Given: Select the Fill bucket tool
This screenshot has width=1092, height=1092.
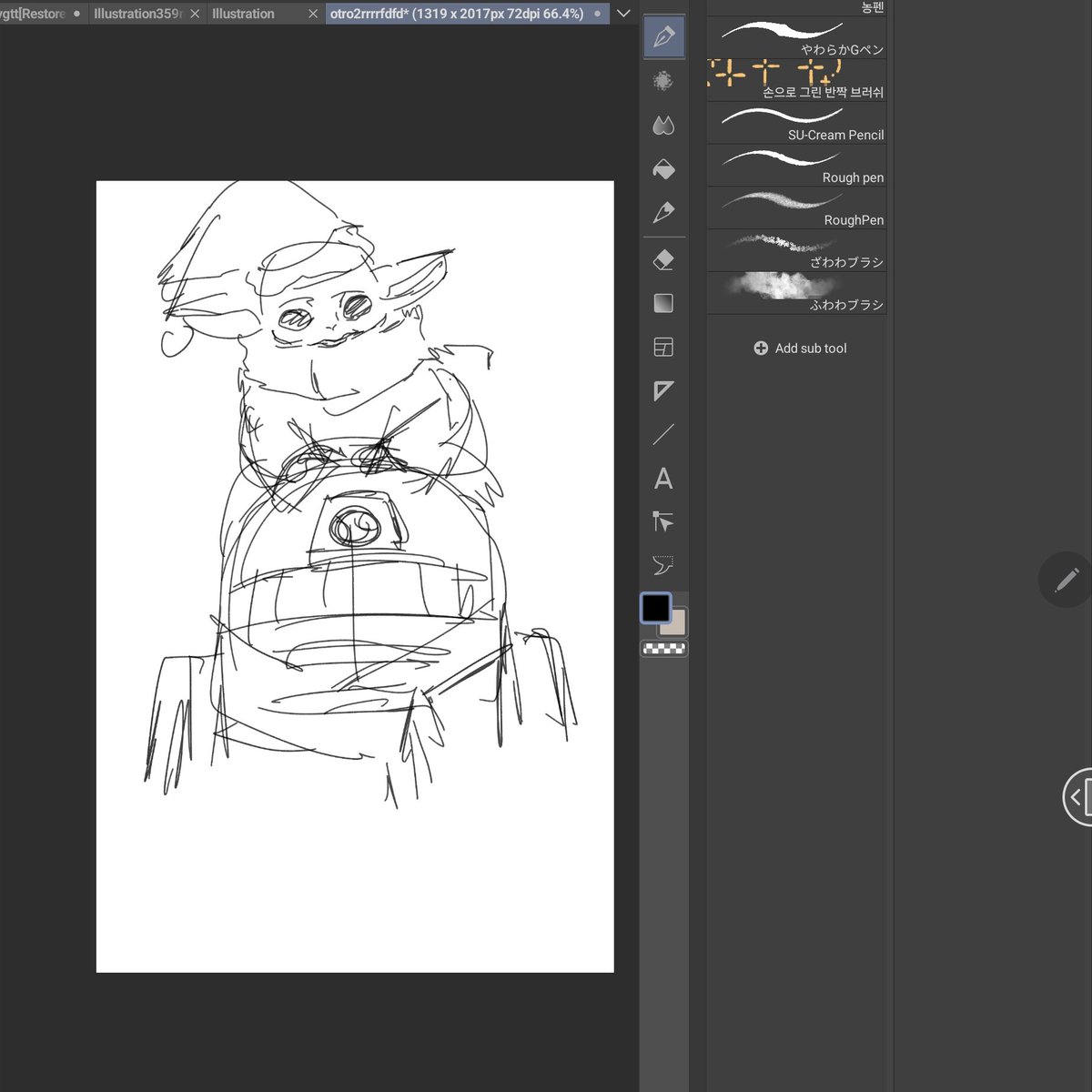Looking at the screenshot, I should pyautogui.click(x=663, y=169).
